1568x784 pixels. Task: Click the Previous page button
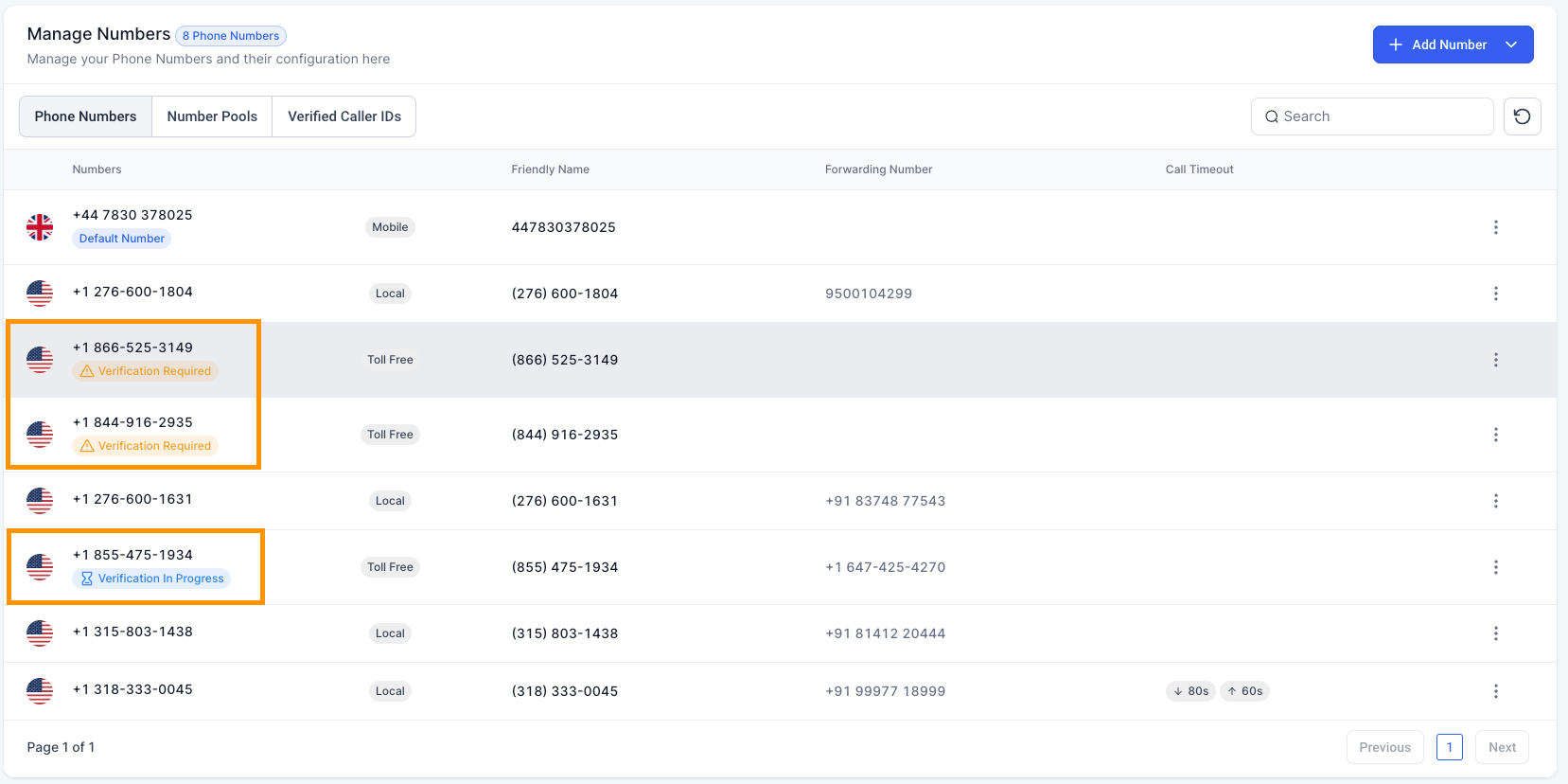click(x=1384, y=747)
